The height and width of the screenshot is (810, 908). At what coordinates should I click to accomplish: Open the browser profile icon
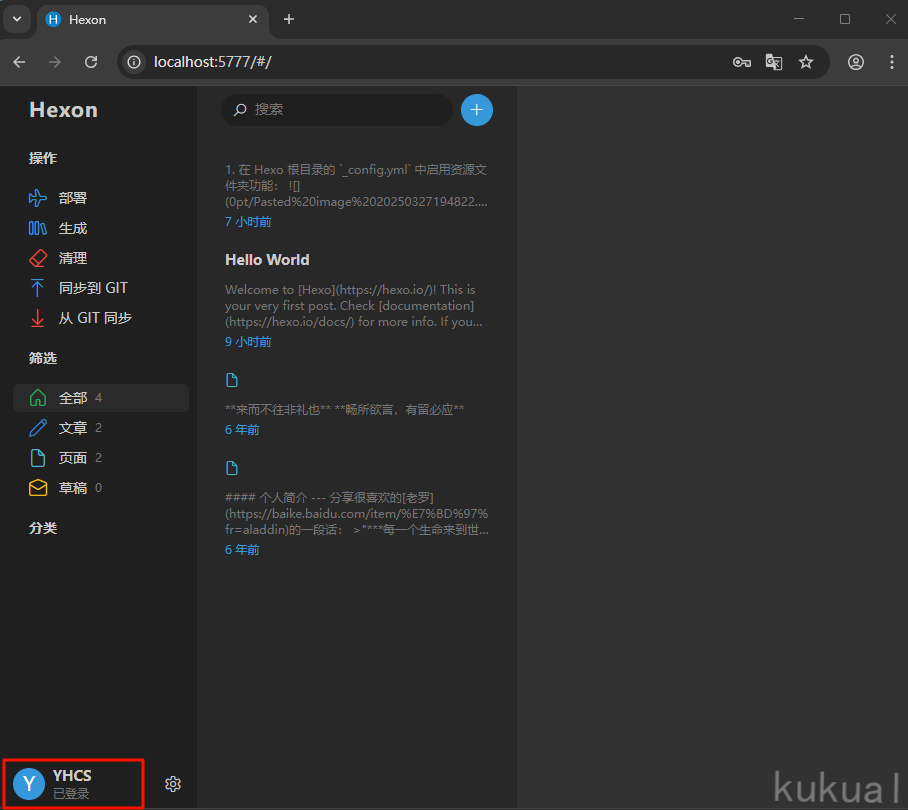click(856, 62)
